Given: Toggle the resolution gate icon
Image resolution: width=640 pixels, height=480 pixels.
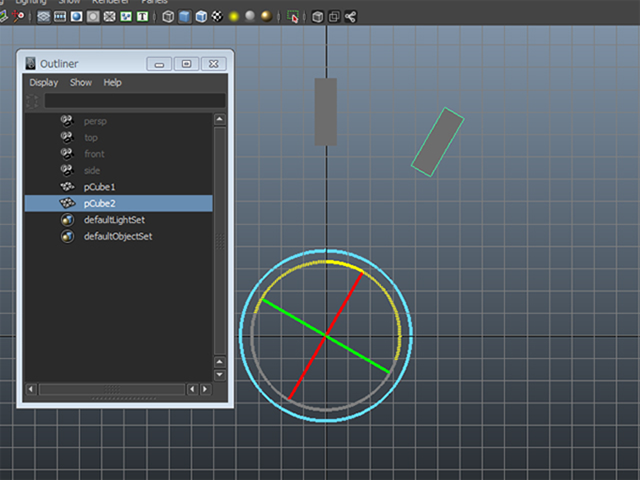Looking at the screenshot, I should point(76,17).
